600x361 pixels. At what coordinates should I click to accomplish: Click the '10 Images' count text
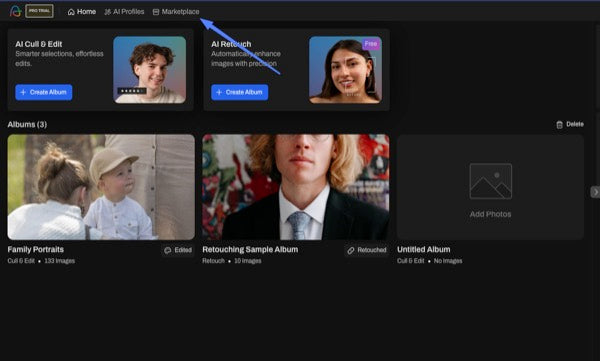(248, 261)
